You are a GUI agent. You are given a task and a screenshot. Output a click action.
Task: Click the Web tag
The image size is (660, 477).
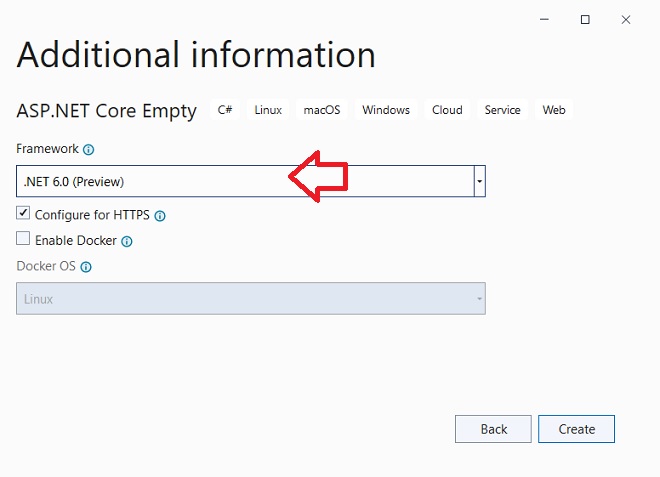tap(554, 110)
